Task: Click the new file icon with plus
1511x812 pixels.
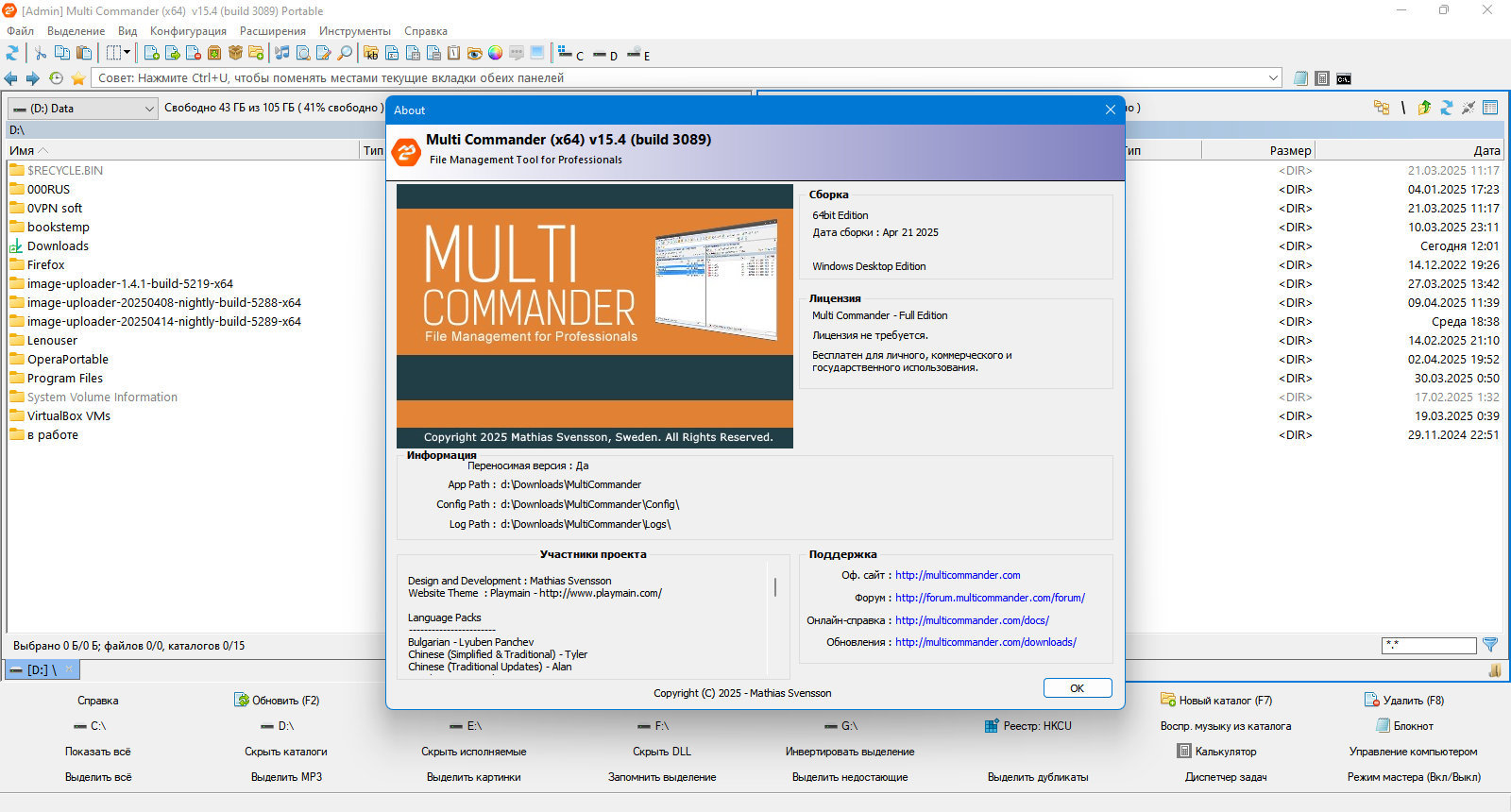Action: [x=151, y=53]
